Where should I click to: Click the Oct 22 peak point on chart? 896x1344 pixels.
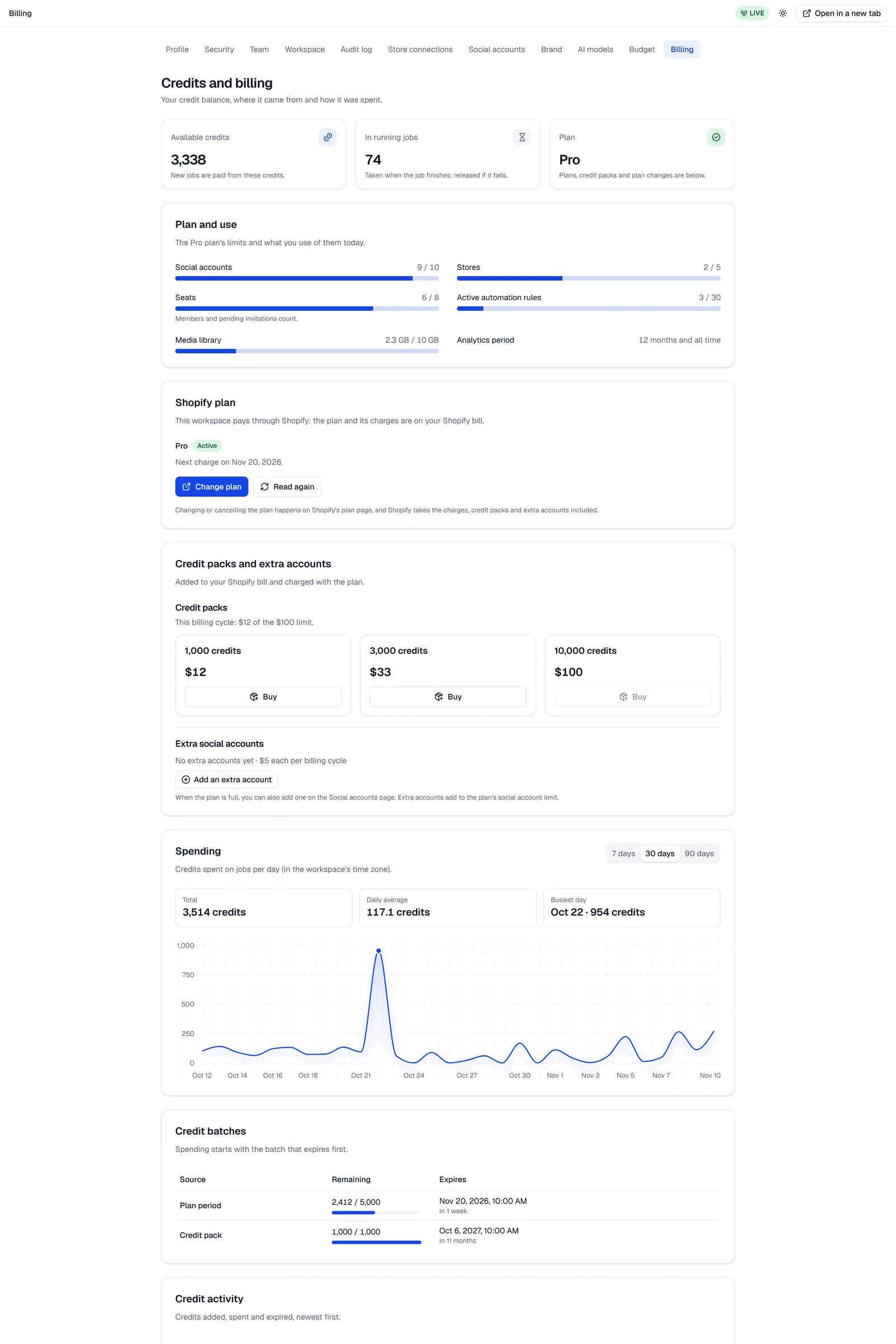pyautogui.click(x=379, y=951)
